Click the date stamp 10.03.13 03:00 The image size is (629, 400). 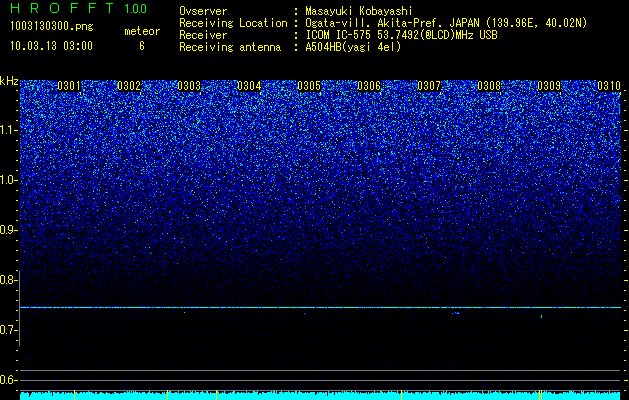click(51, 46)
